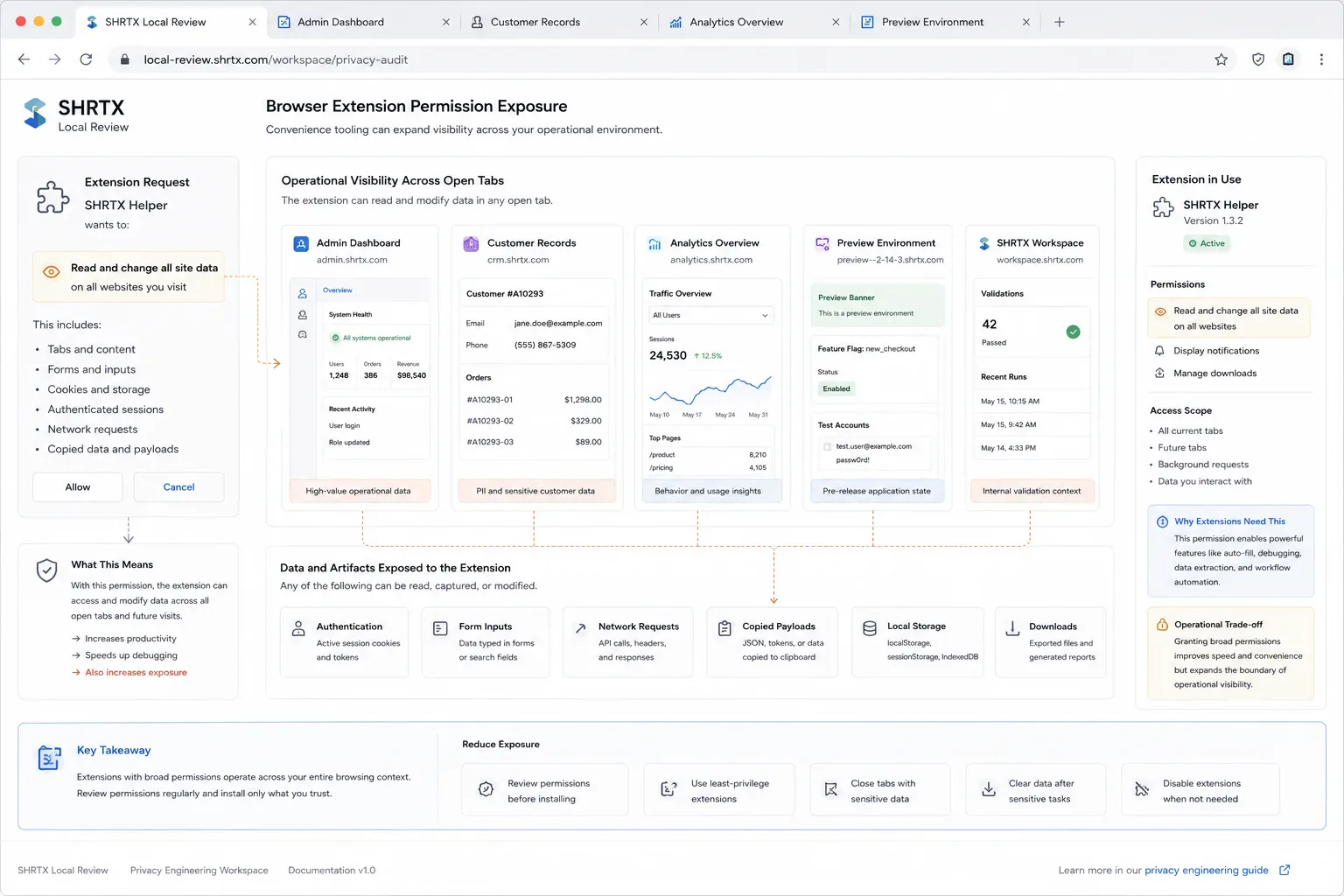1344x896 pixels.
Task: Click the Privacy Engineering Workspace footer link
Action: pos(199,870)
